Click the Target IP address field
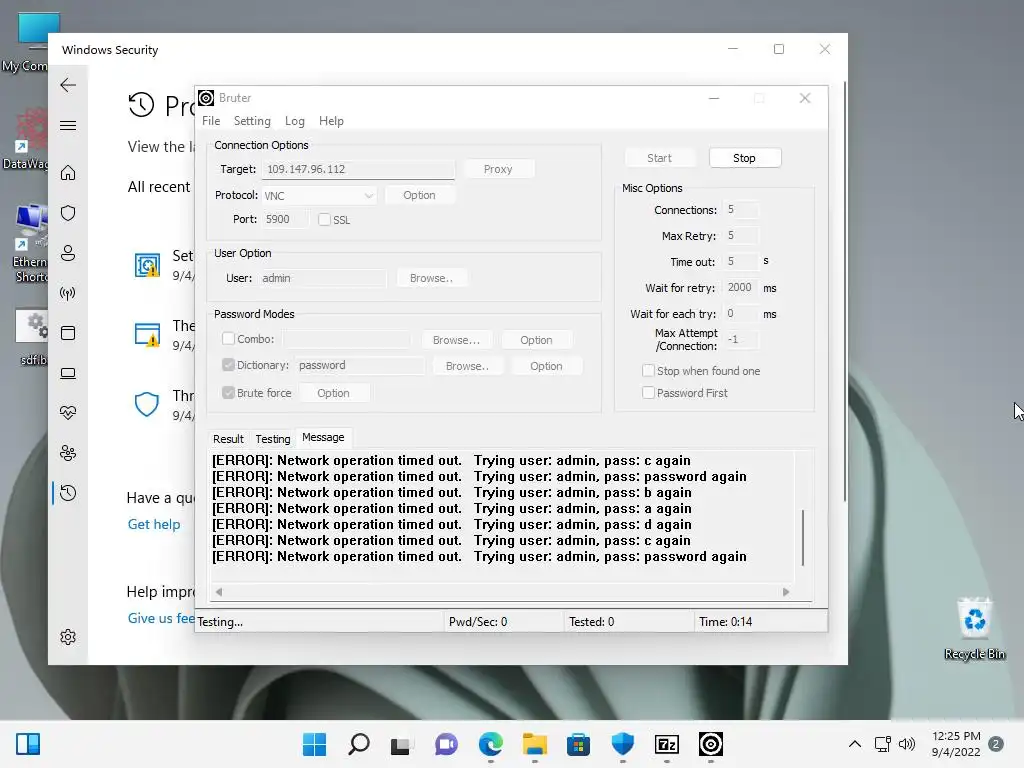 358,169
